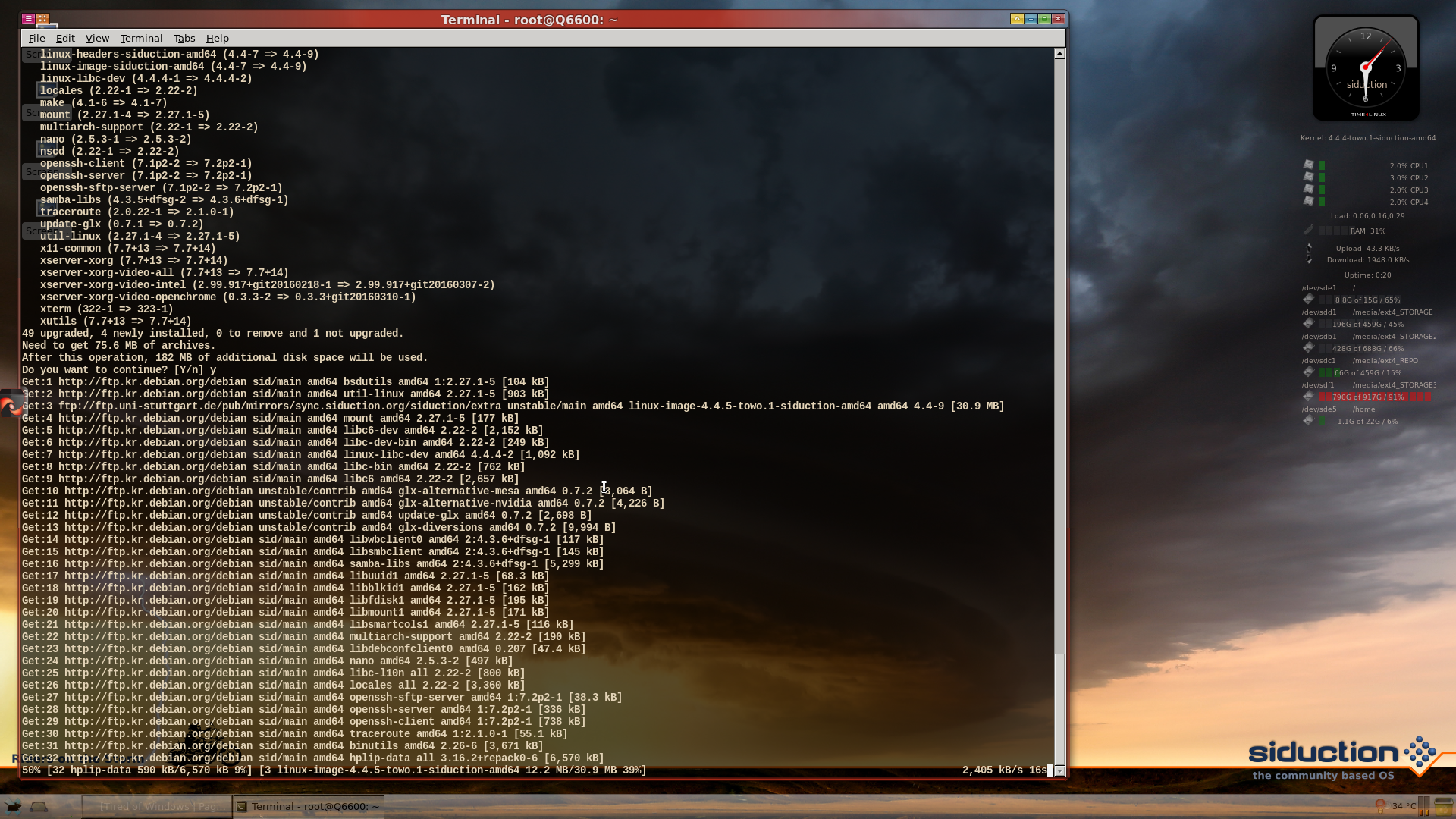Click the disk icon for /dev/sdf1
The height and width of the screenshot is (819, 1456).
point(1308,396)
